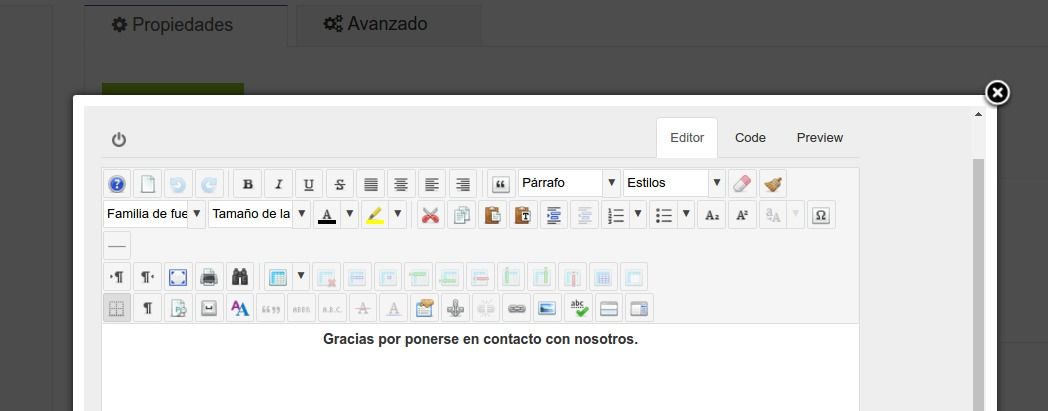Viewport: 1048px width, 411px height.
Task: Apply the yellow highlight color
Action: pos(375,215)
